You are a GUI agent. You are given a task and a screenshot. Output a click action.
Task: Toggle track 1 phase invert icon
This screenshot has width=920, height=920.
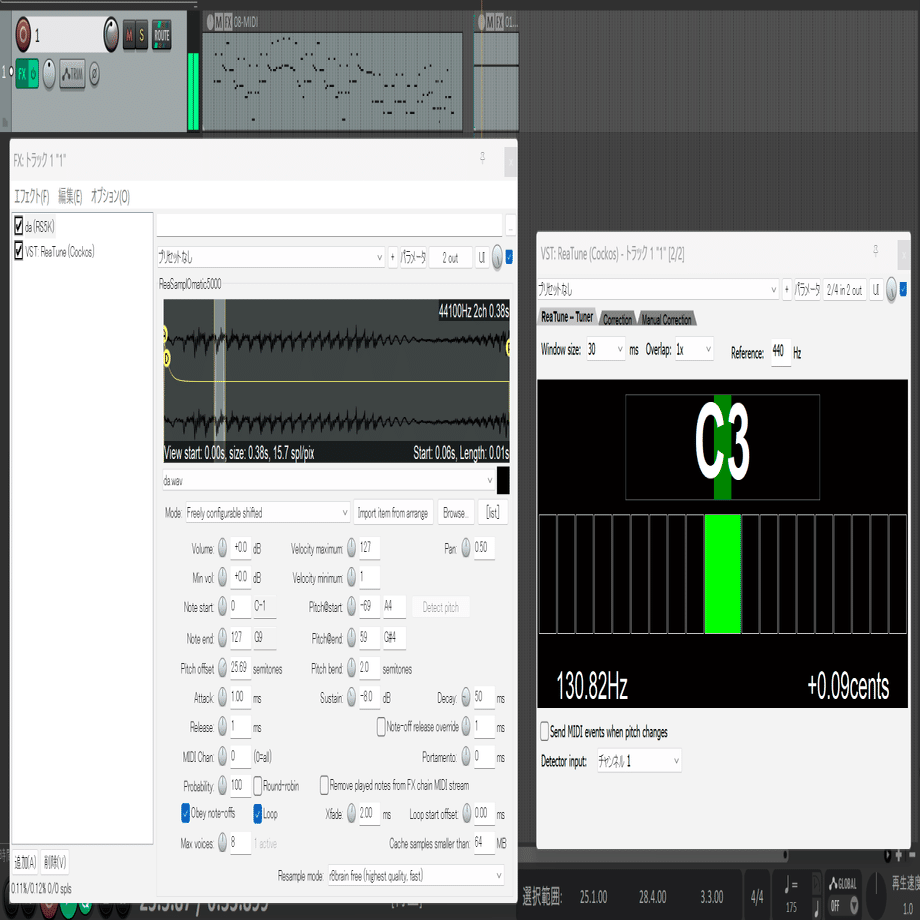(x=94, y=74)
